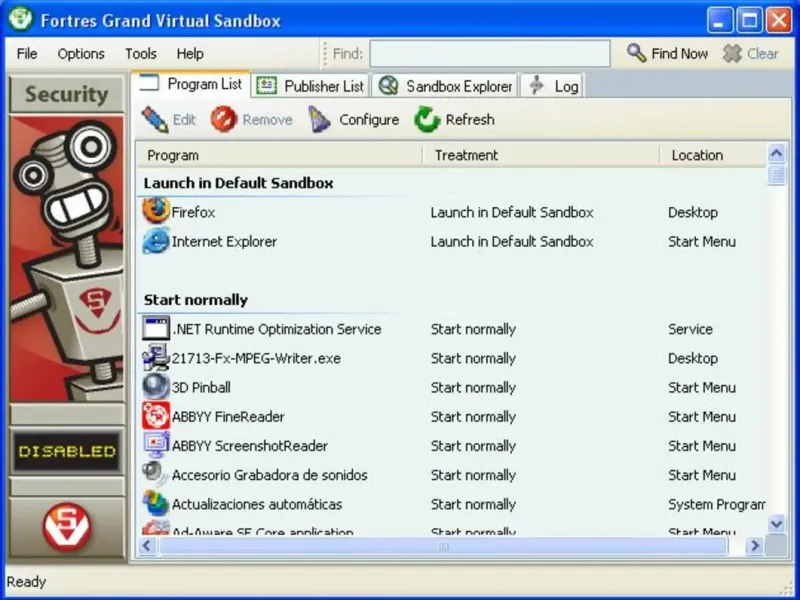Click the Publisher List tab icon
The image size is (800, 600).
[x=266, y=86]
